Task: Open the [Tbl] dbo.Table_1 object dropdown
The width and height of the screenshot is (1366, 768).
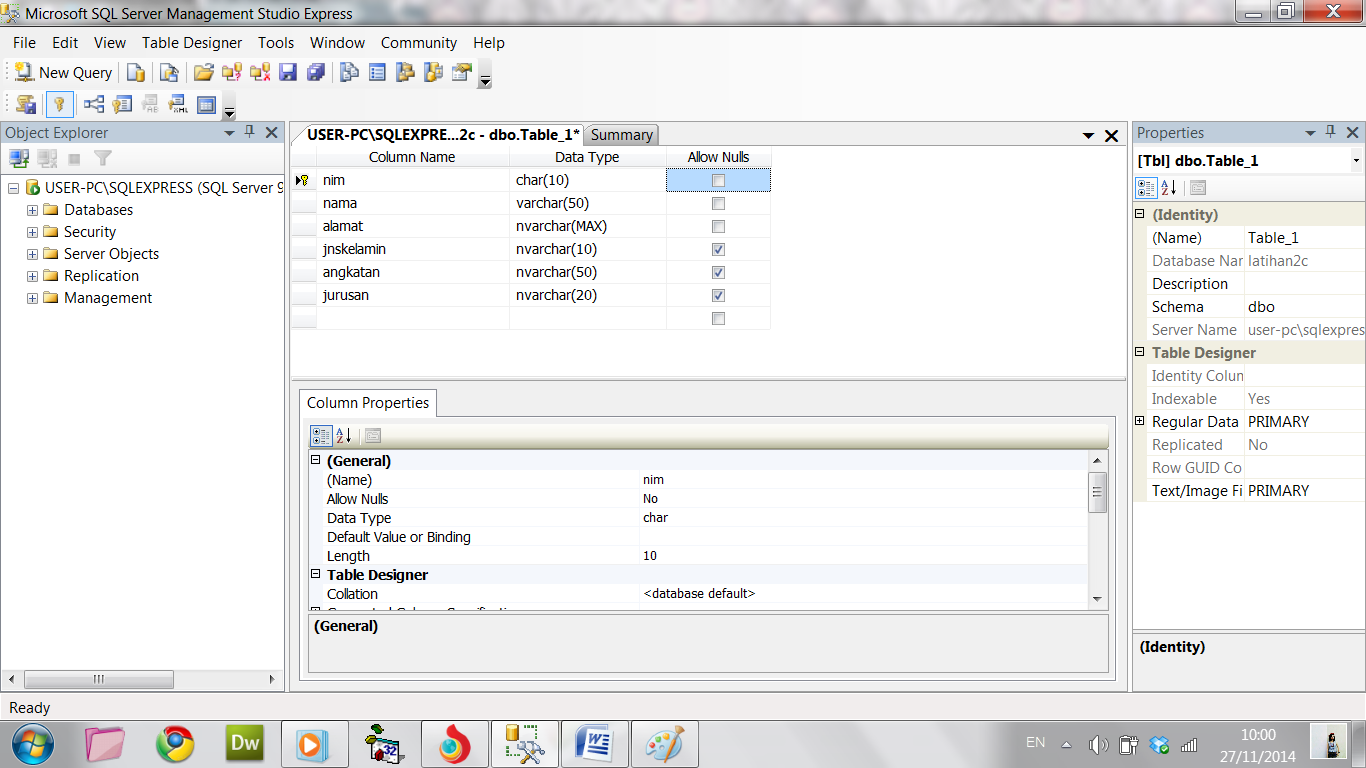Action: pos(1356,161)
